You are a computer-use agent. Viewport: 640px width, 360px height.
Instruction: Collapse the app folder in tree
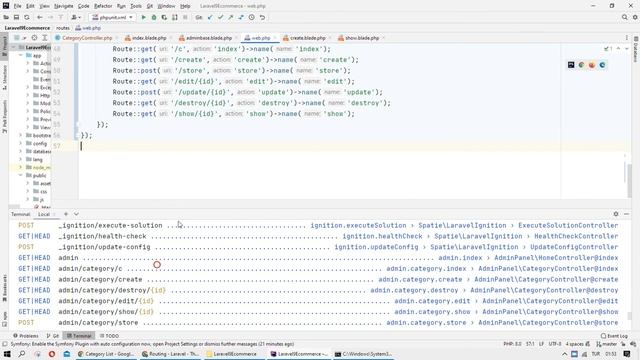(21, 55)
